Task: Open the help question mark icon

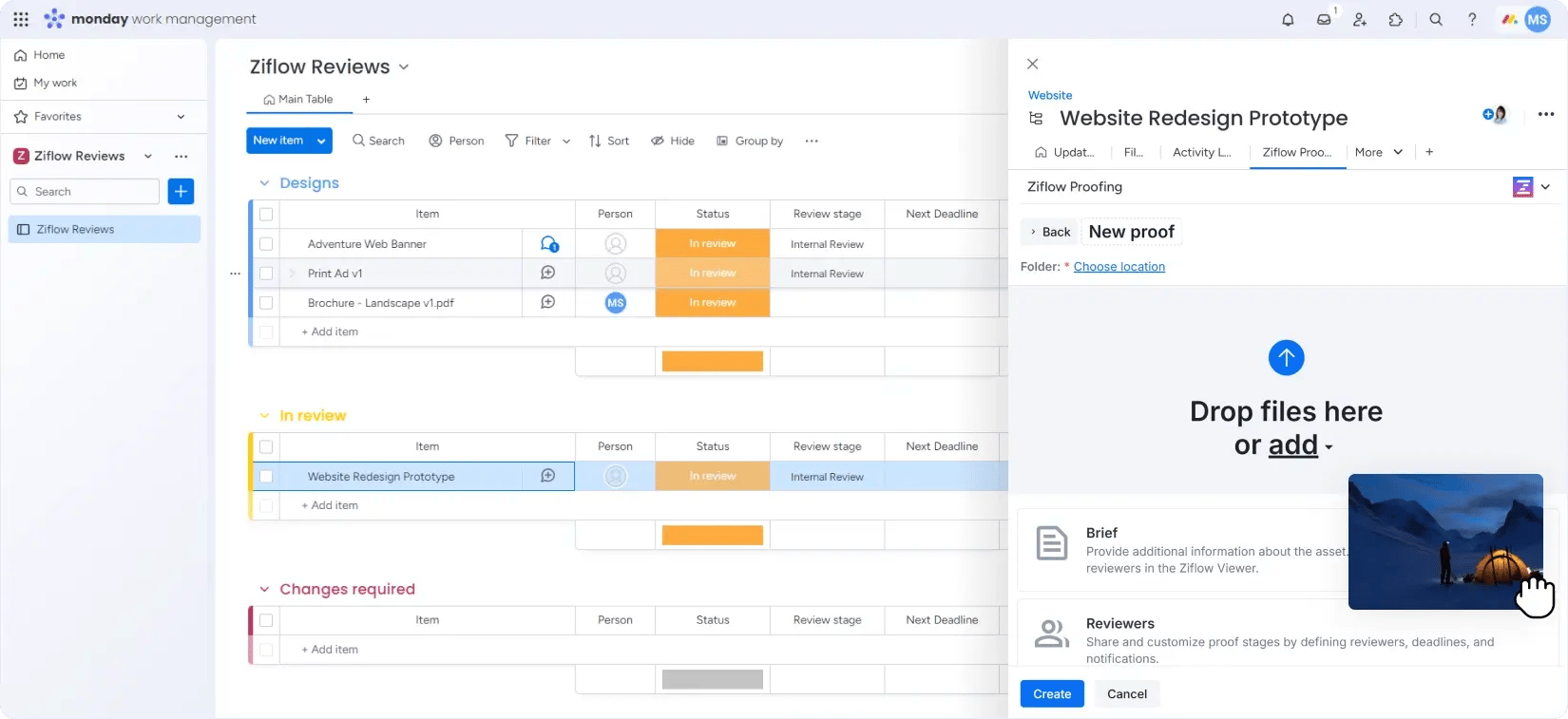Action: 1472,19
